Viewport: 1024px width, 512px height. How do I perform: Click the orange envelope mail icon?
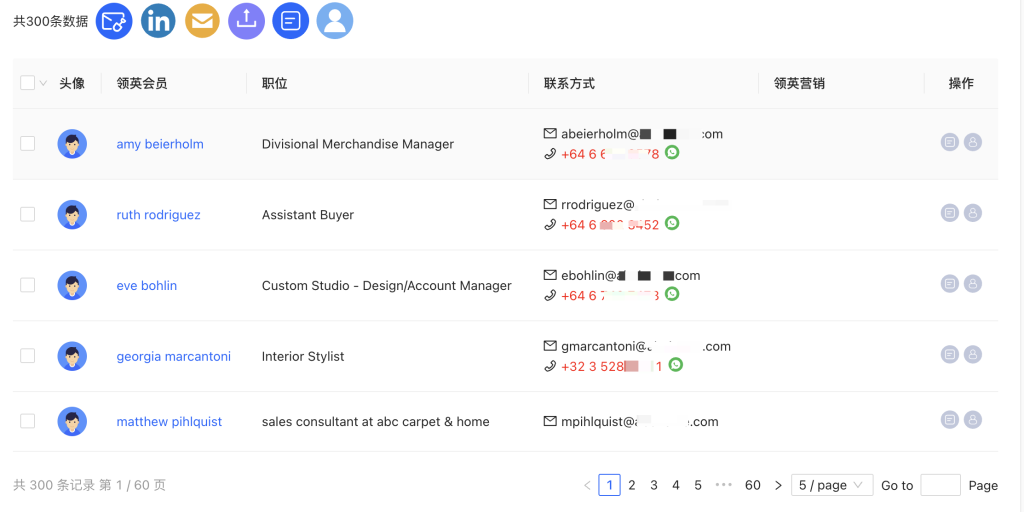(202, 21)
